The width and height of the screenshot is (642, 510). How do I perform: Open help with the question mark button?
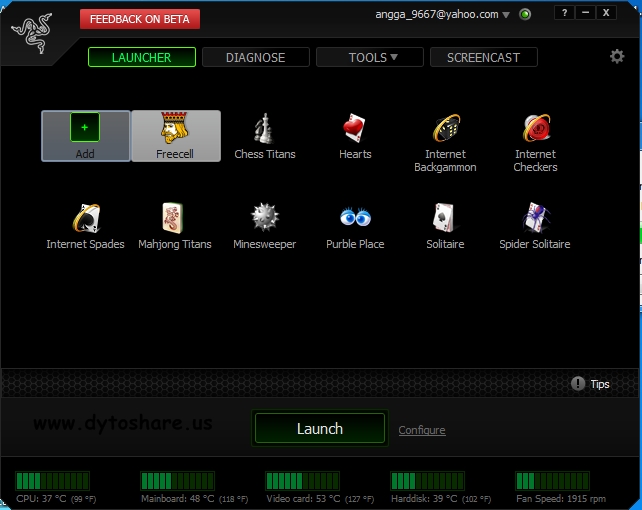[565, 13]
